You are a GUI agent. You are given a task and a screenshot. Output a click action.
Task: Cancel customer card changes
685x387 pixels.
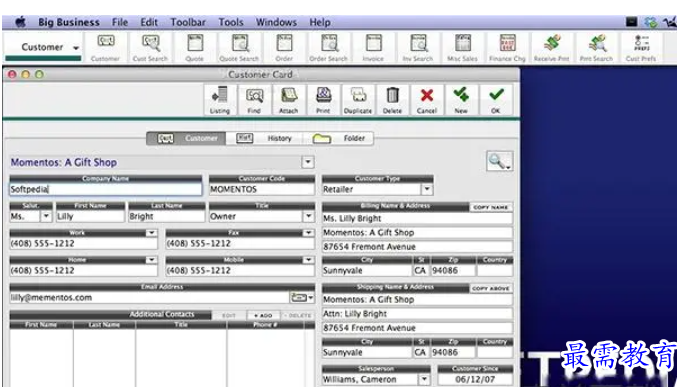(x=427, y=100)
